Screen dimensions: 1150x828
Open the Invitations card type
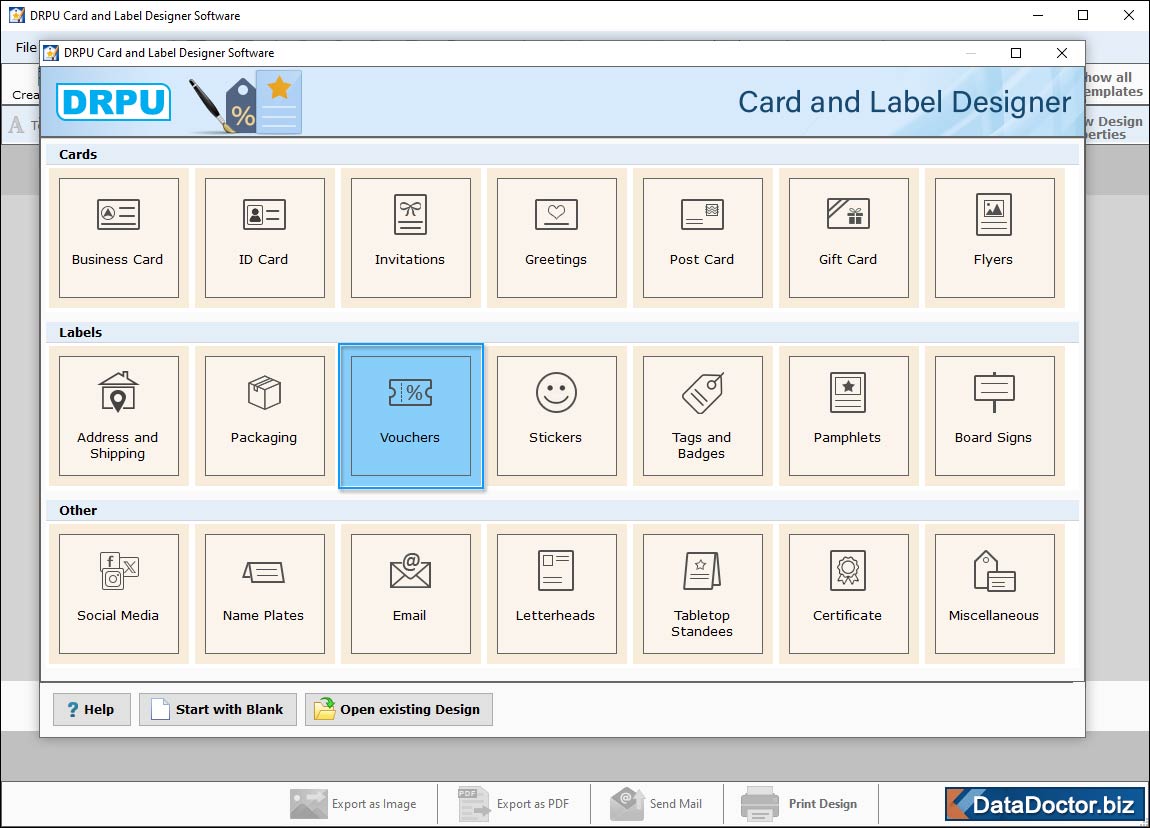coord(411,238)
